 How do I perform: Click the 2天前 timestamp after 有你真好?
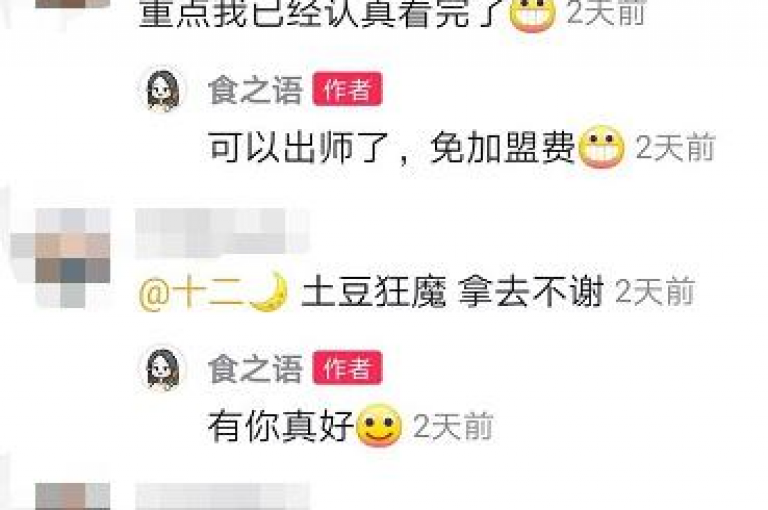tap(453, 426)
